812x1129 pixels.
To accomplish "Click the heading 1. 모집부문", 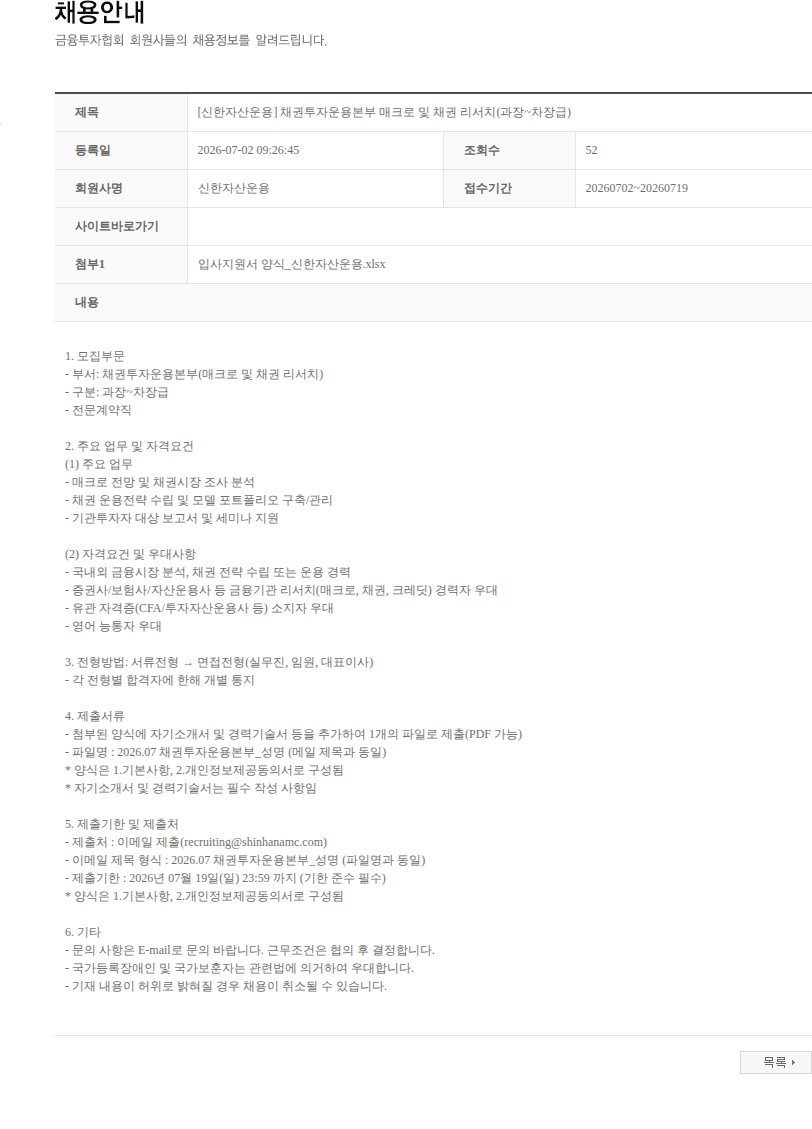I will click(94, 356).
